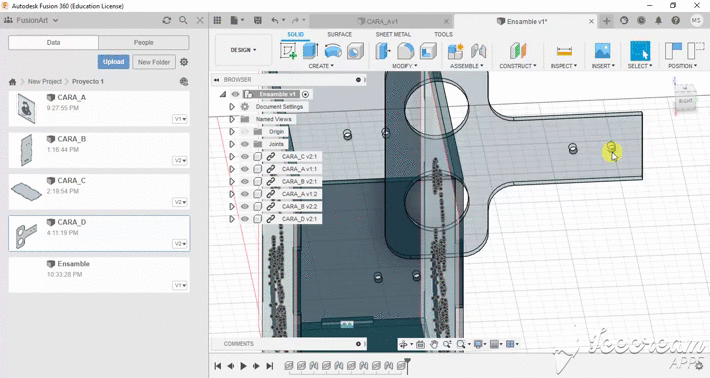Switch to the SHEET METAL tab
Screen dimensions: 710x378
(393, 34)
